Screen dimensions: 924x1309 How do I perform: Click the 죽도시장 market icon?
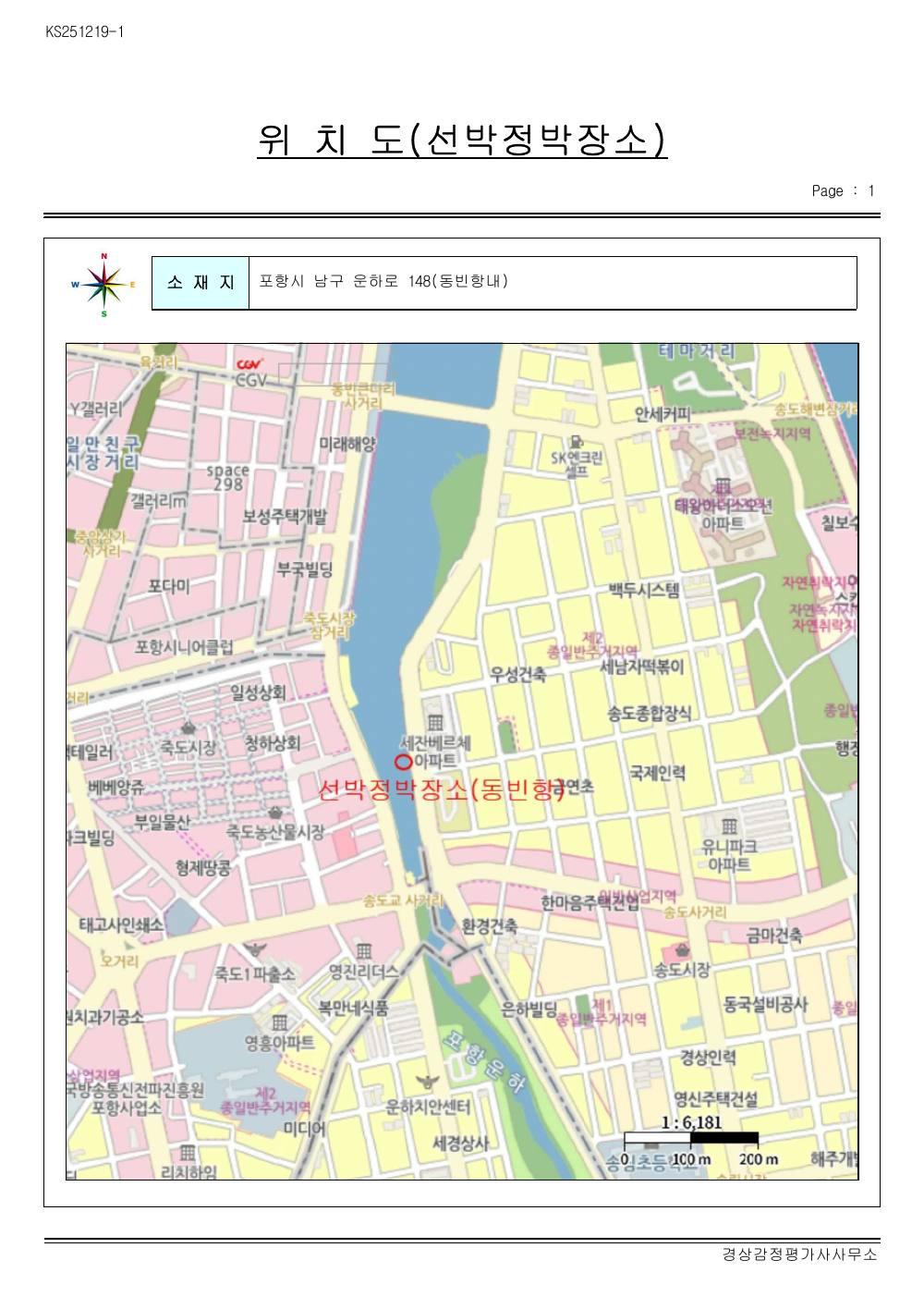point(188,728)
